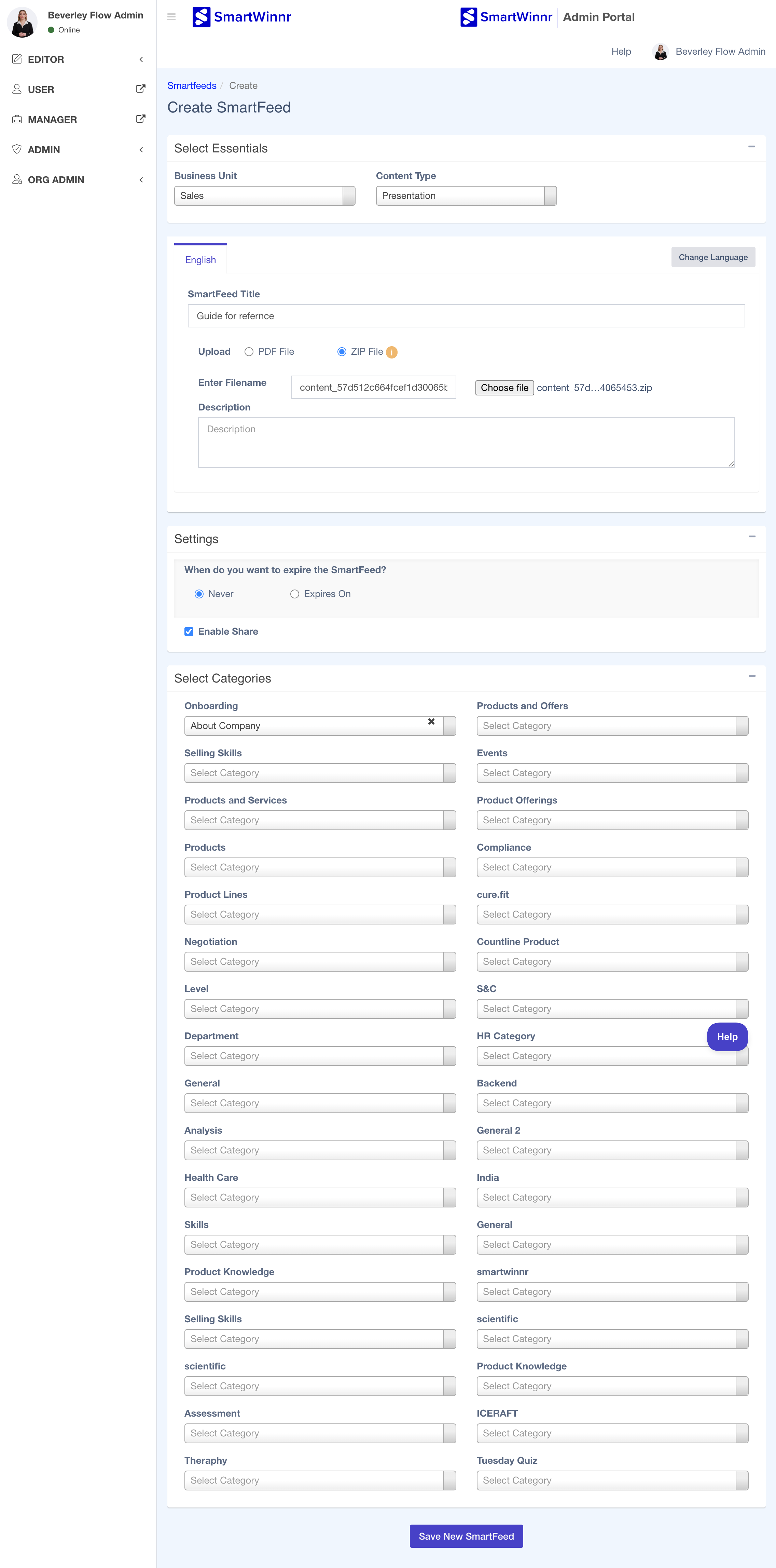
Task: Follow the Smartfeeds breadcrumb link
Action: tap(192, 86)
